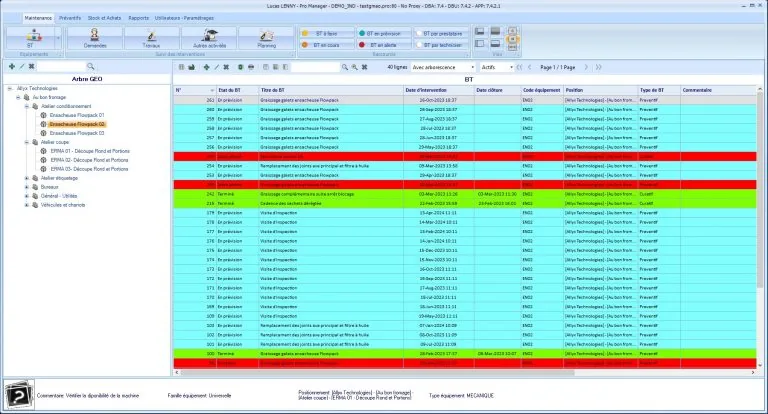Open the Avec arborescence dropdown
768x414 pixels.
[x=473, y=67]
